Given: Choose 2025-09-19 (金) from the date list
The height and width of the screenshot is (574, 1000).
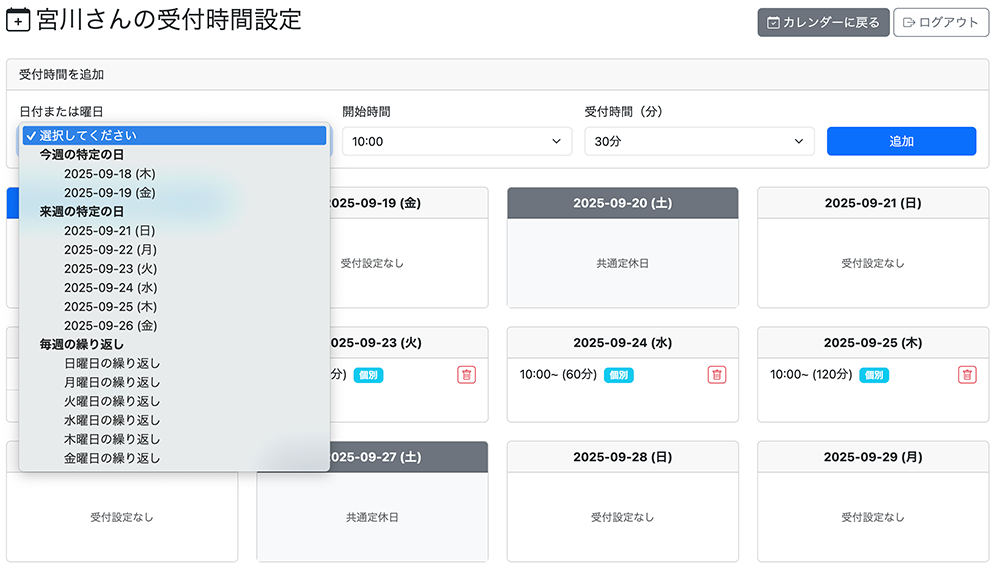Looking at the screenshot, I should pyautogui.click(x=110, y=193).
